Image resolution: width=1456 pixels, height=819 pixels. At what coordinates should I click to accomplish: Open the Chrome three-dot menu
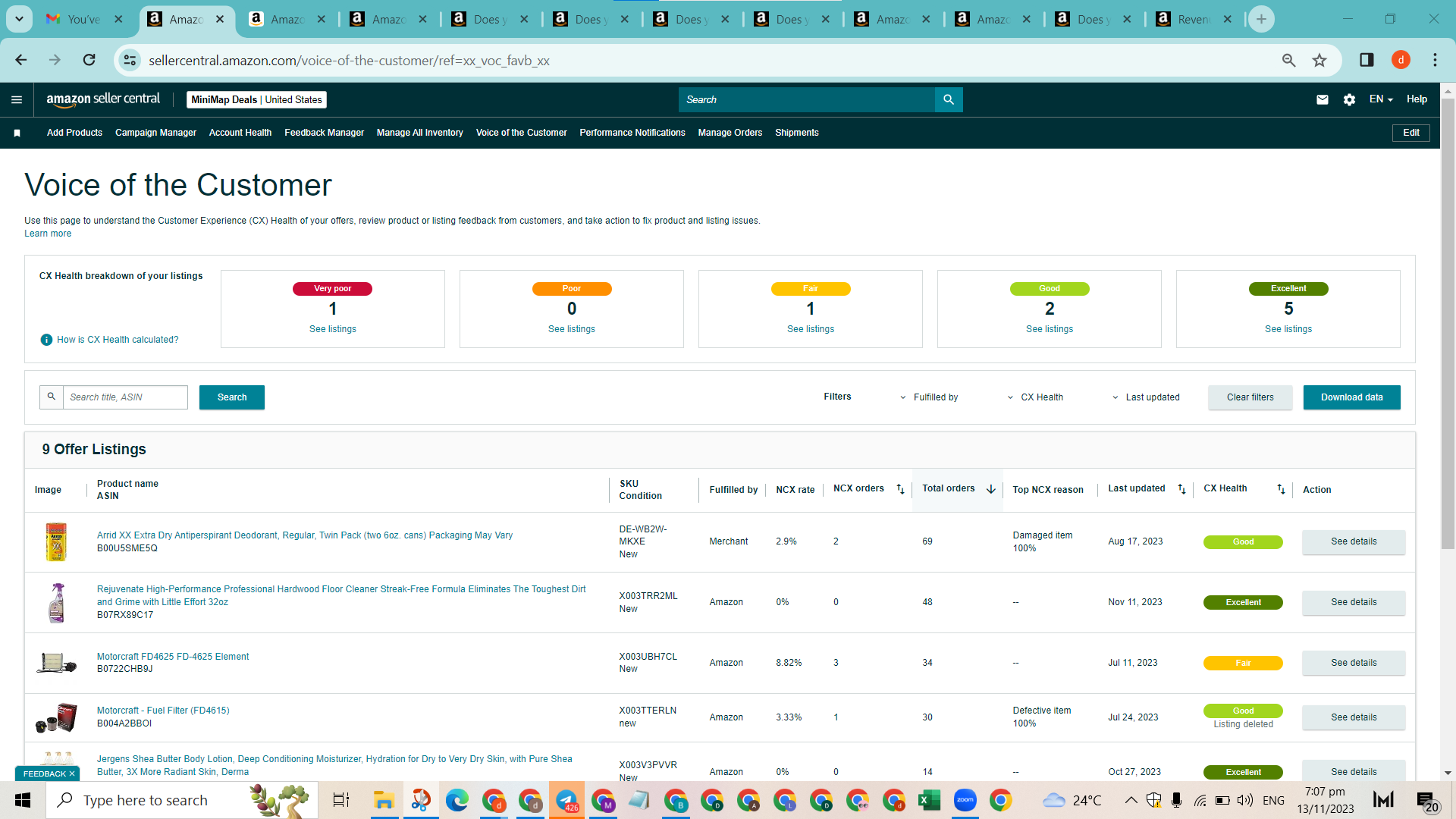[1435, 60]
